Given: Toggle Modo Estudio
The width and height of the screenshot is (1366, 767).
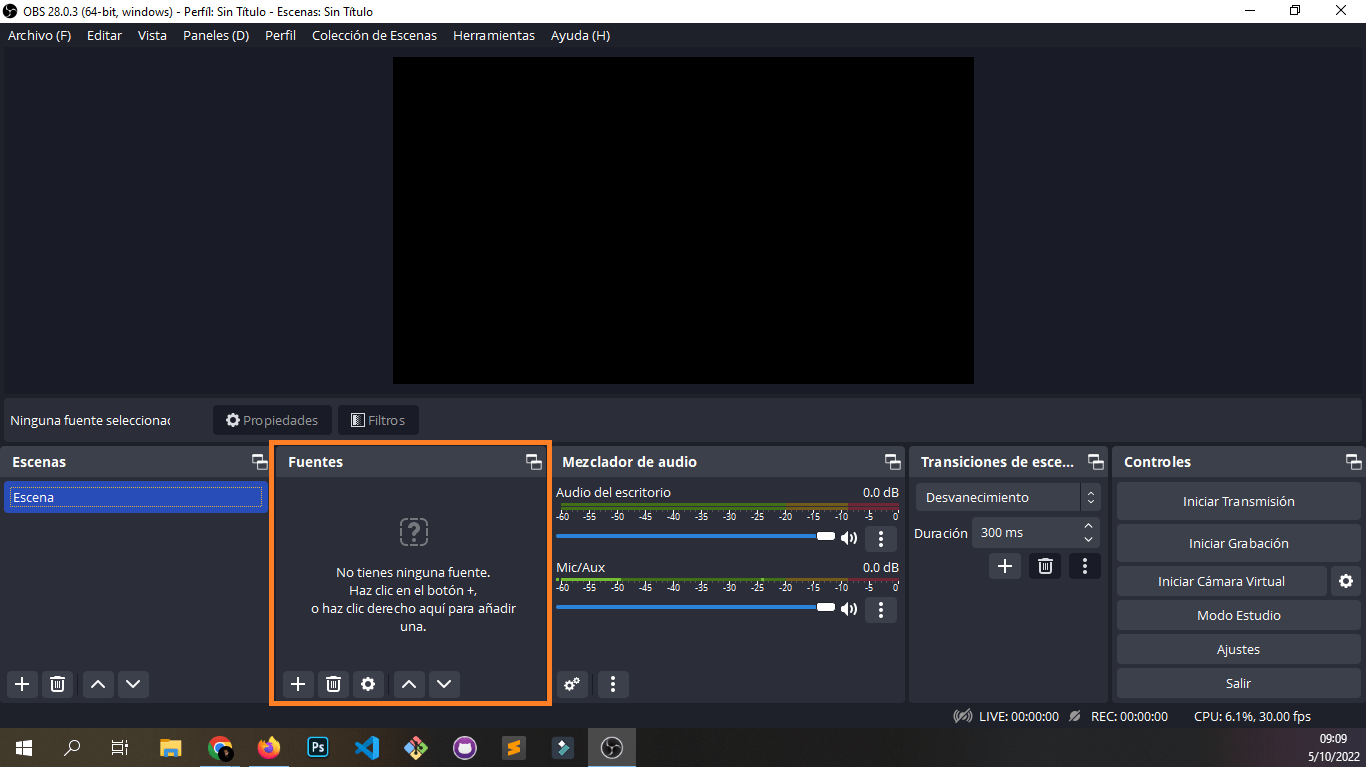Looking at the screenshot, I should point(1238,615).
